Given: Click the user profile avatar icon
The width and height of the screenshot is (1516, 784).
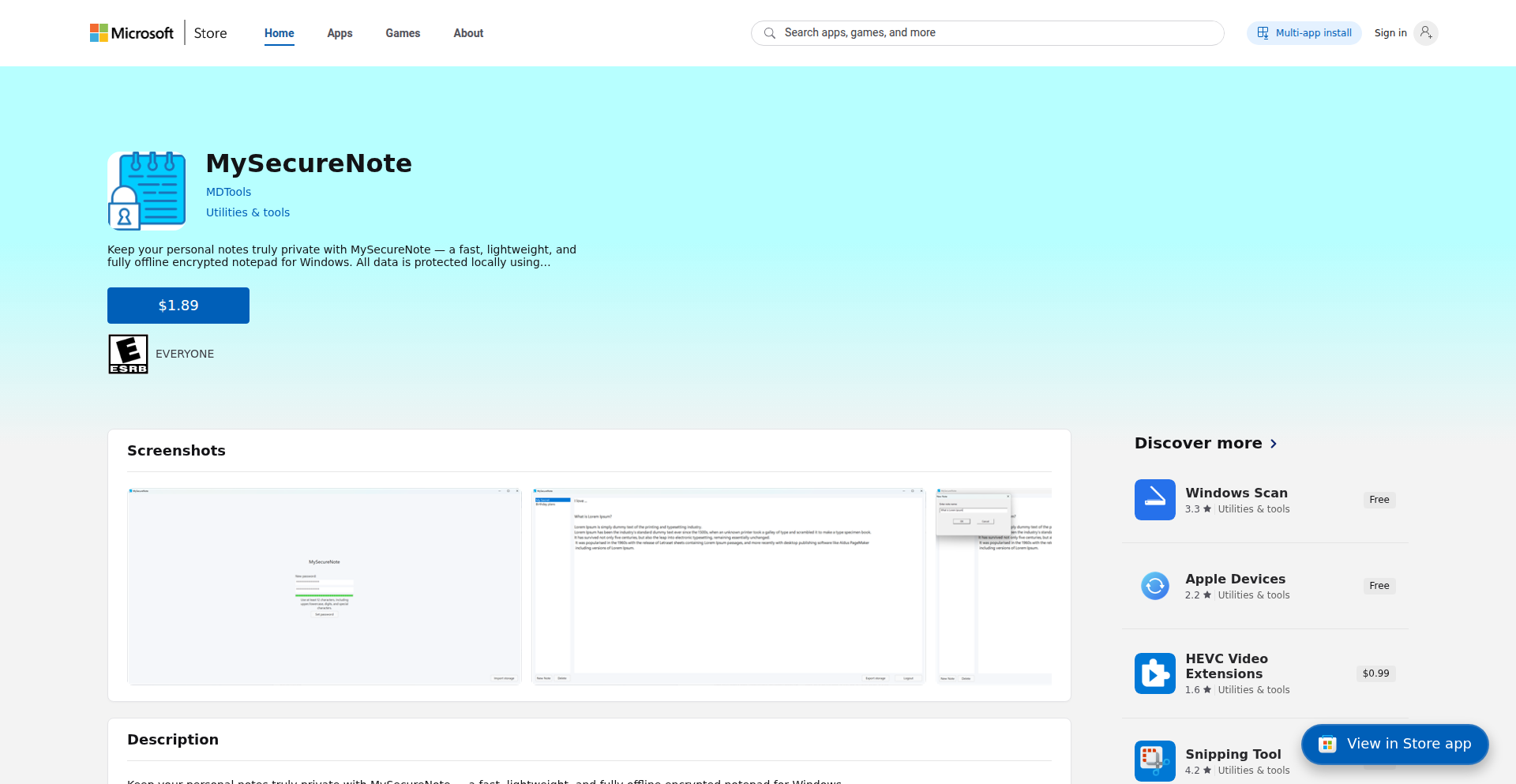Looking at the screenshot, I should pos(1425,33).
